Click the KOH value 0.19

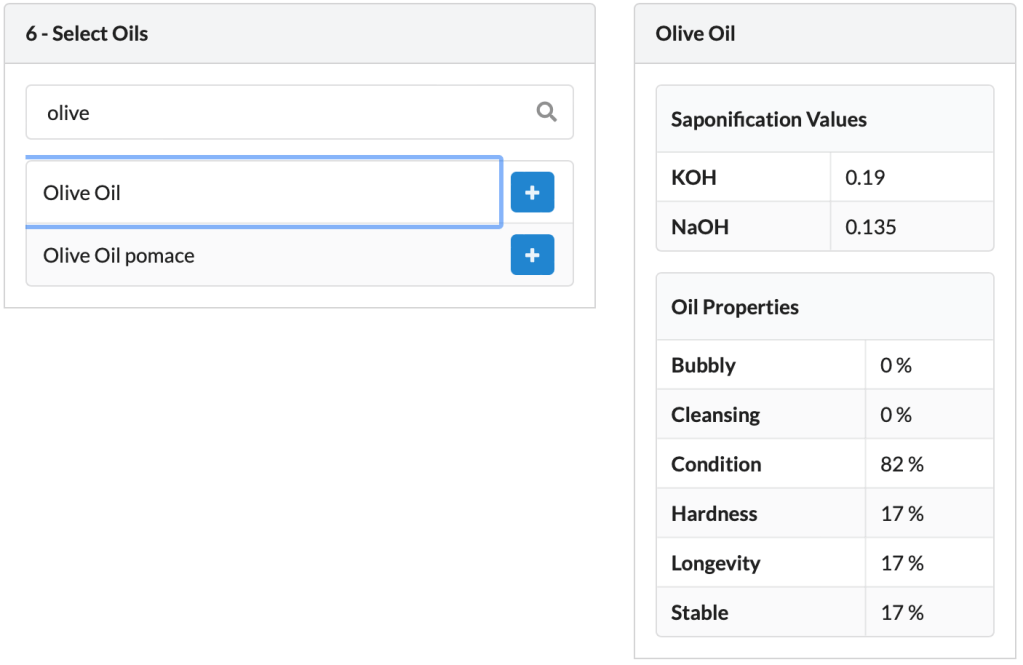(865, 178)
